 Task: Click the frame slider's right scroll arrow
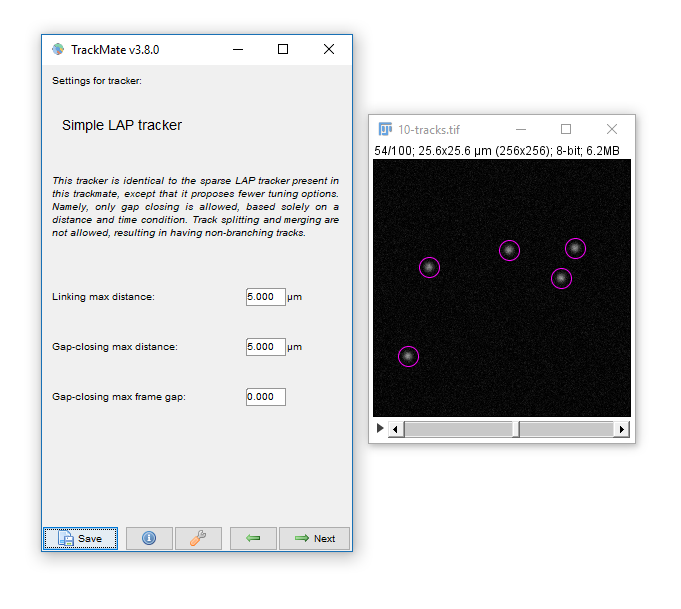[x=621, y=429]
